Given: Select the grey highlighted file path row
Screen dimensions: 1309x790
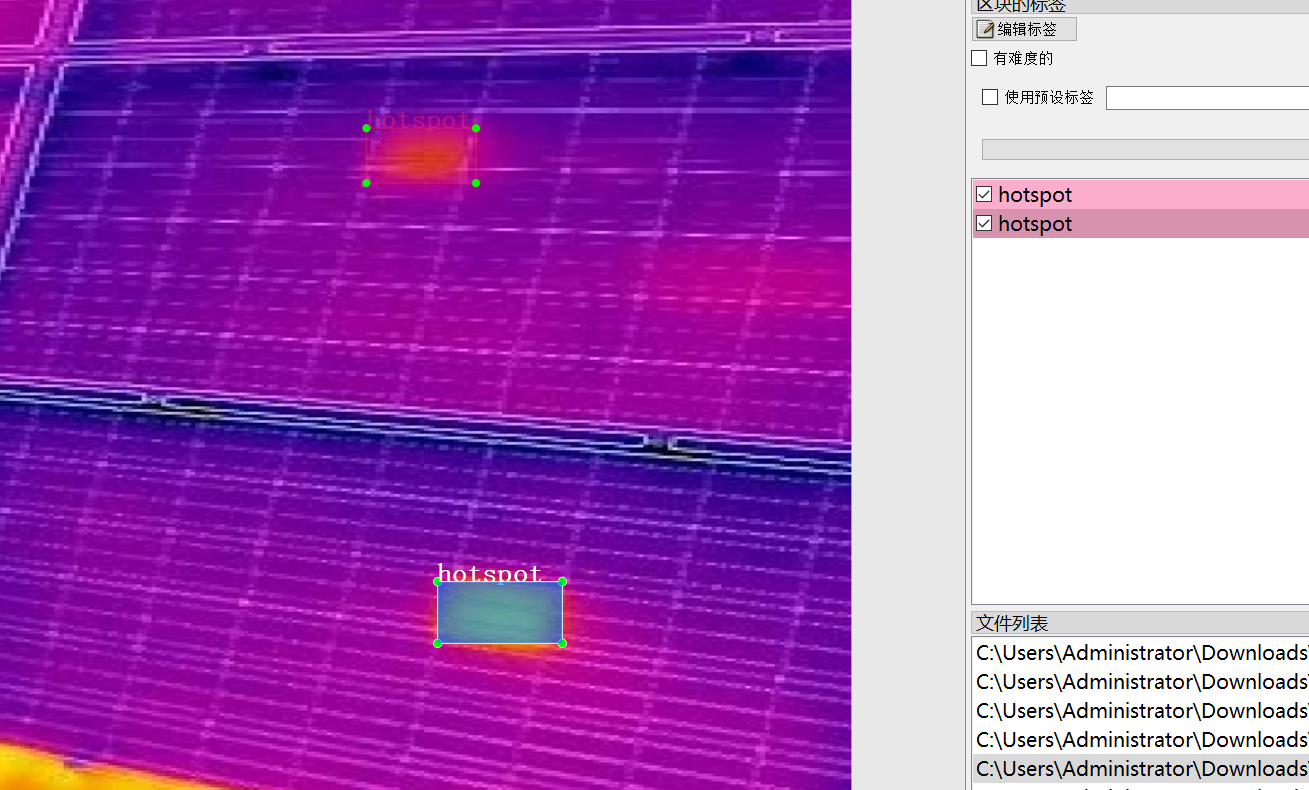Looking at the screenshot, I should pyautogui.click(x=1141, y=768).
